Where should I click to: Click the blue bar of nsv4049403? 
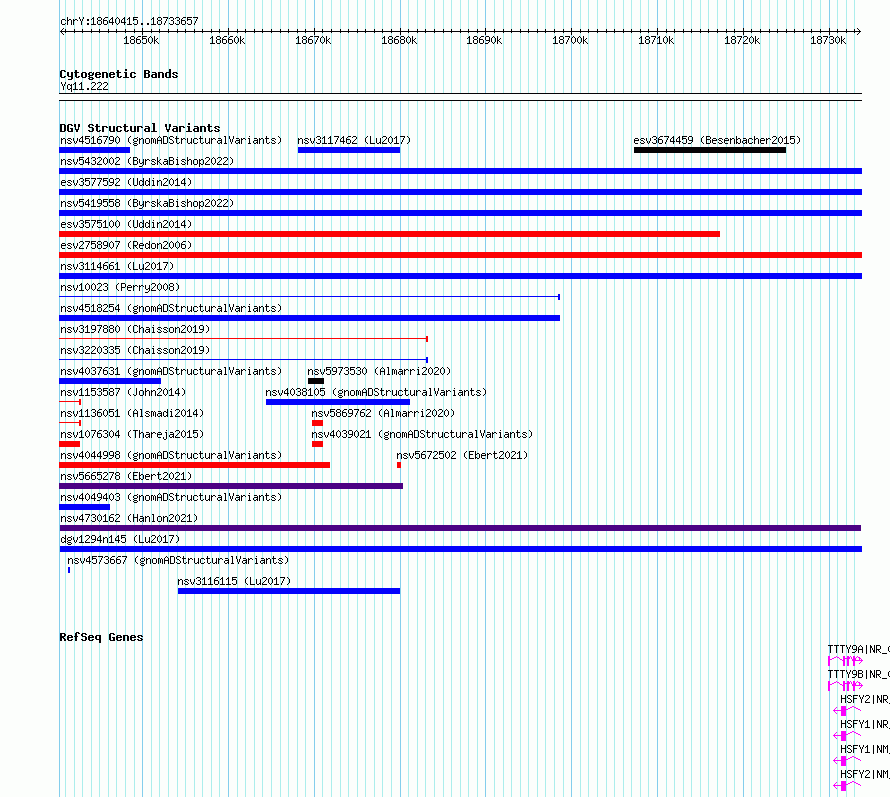tap(85, 507)
